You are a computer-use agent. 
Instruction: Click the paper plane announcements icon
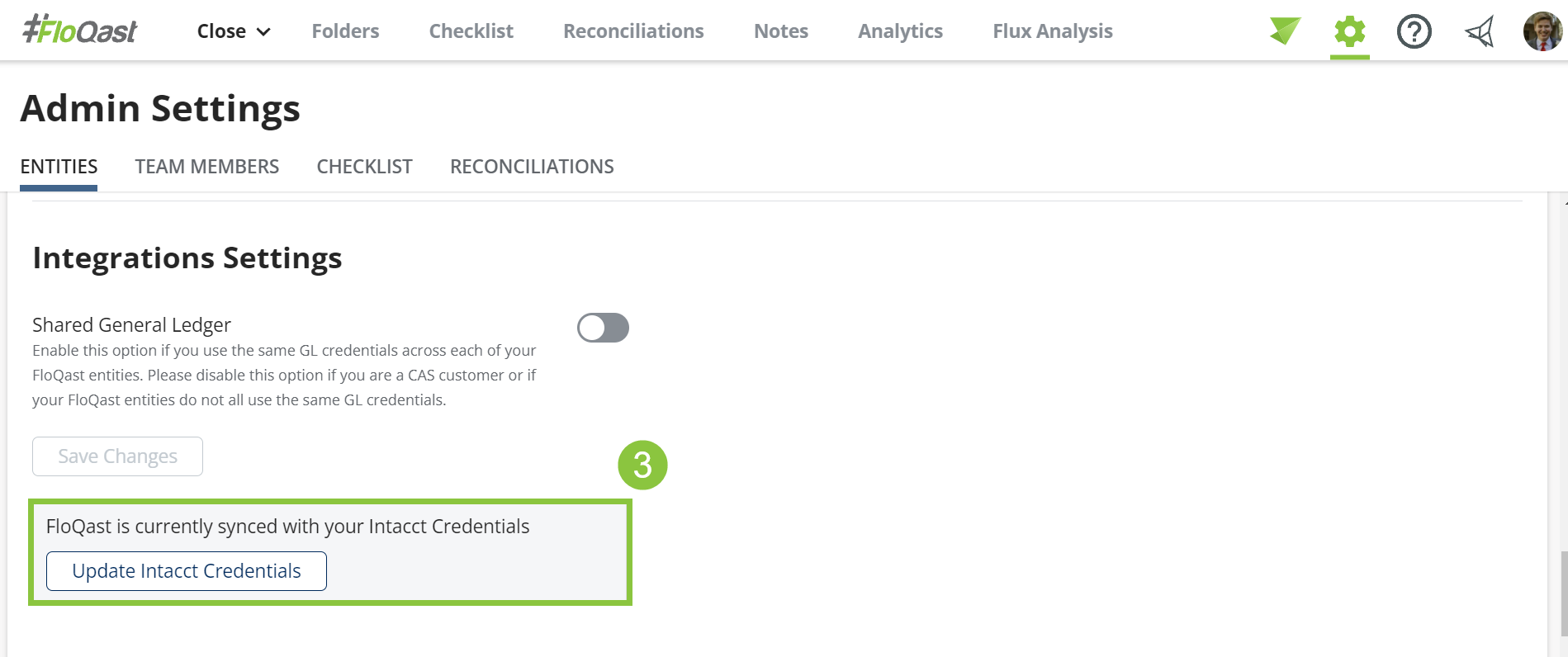click(1479, 32)
